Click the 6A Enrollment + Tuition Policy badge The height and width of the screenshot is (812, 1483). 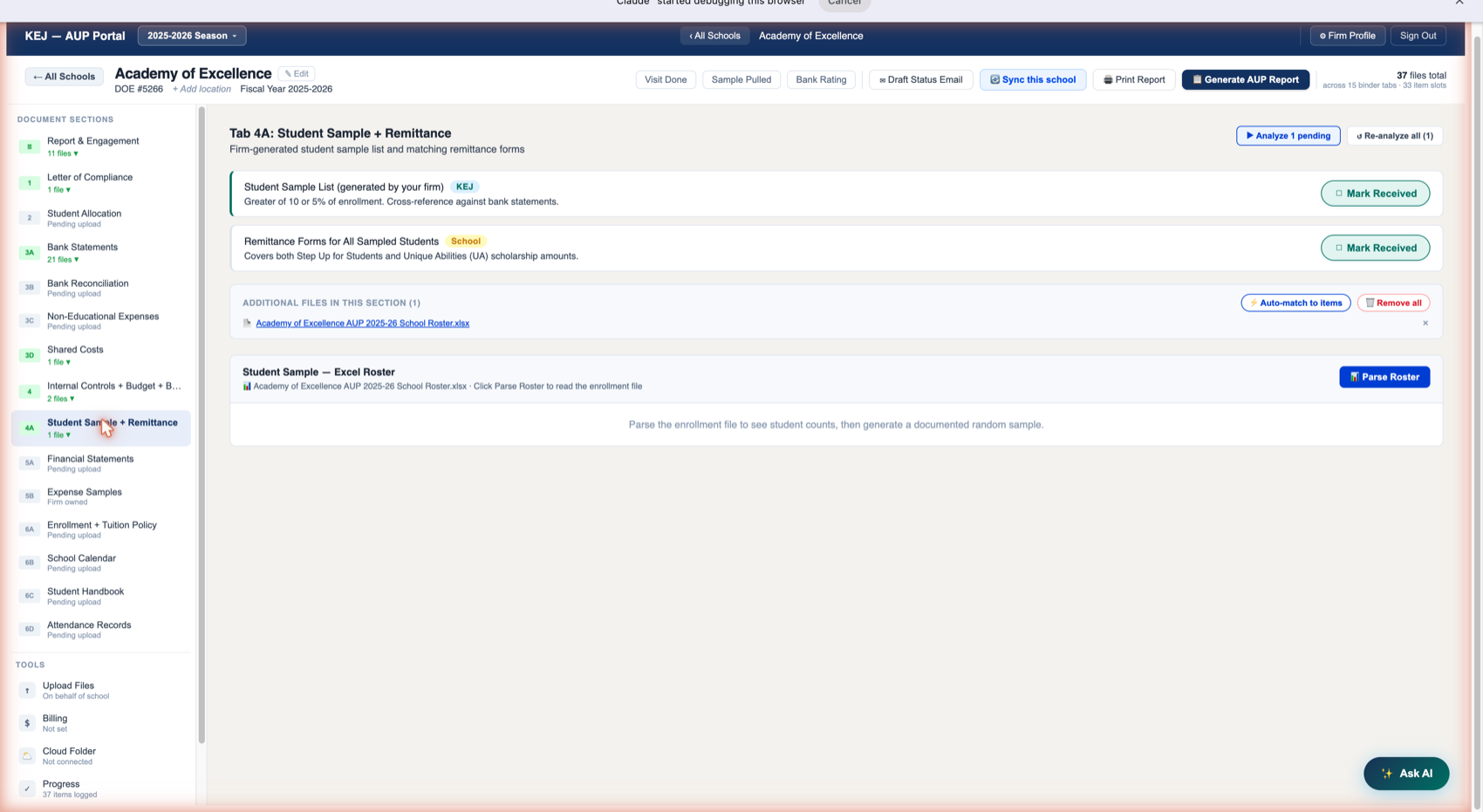pyautogui.click(x=29, y=529)
